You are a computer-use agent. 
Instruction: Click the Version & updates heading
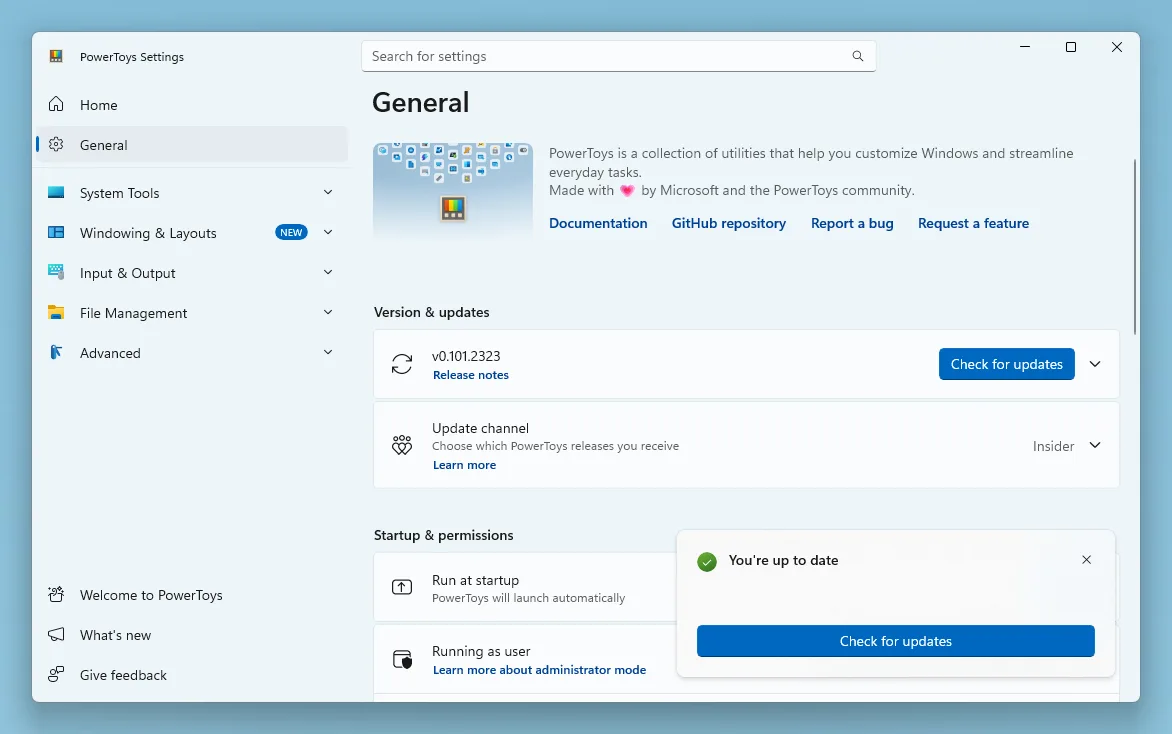[431, 312]
